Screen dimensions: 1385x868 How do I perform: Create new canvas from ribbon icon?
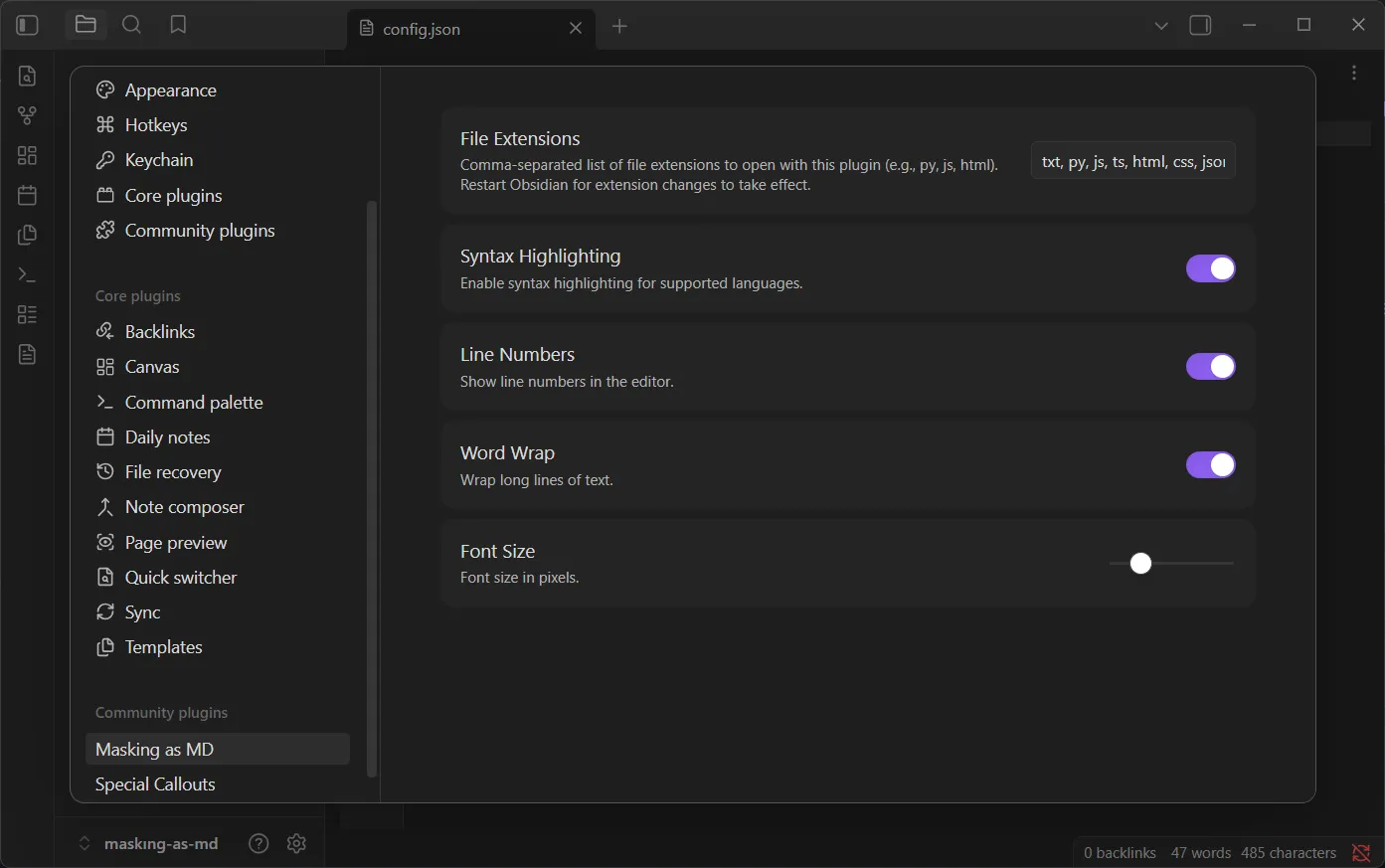coord(27,155)
